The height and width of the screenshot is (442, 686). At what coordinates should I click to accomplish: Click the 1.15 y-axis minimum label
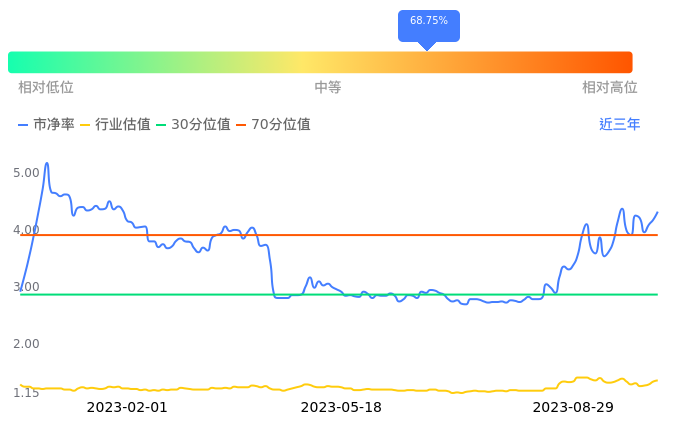coord(26,393)
